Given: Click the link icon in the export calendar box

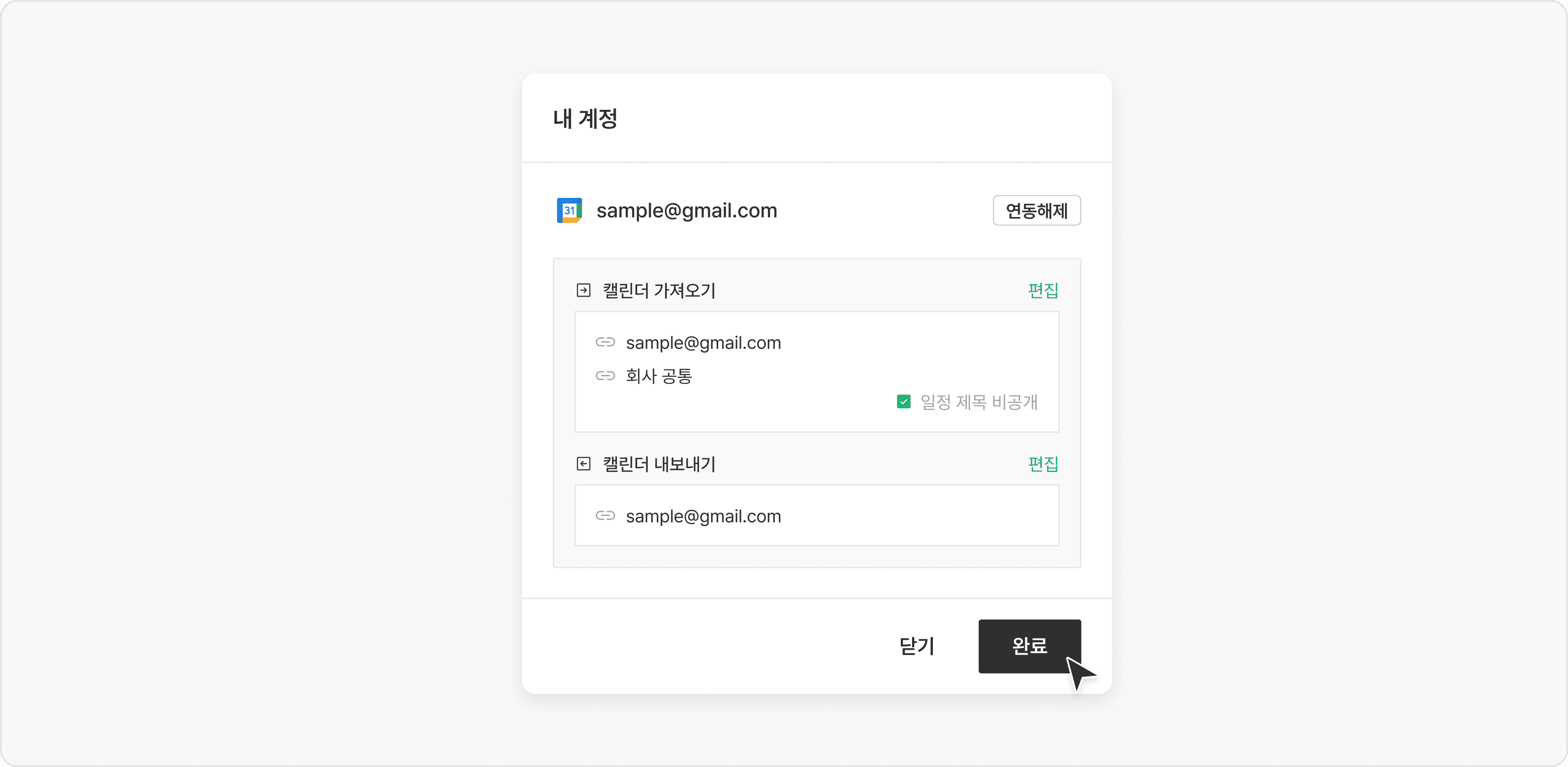Looking at the screenshot, I should 606,516.
